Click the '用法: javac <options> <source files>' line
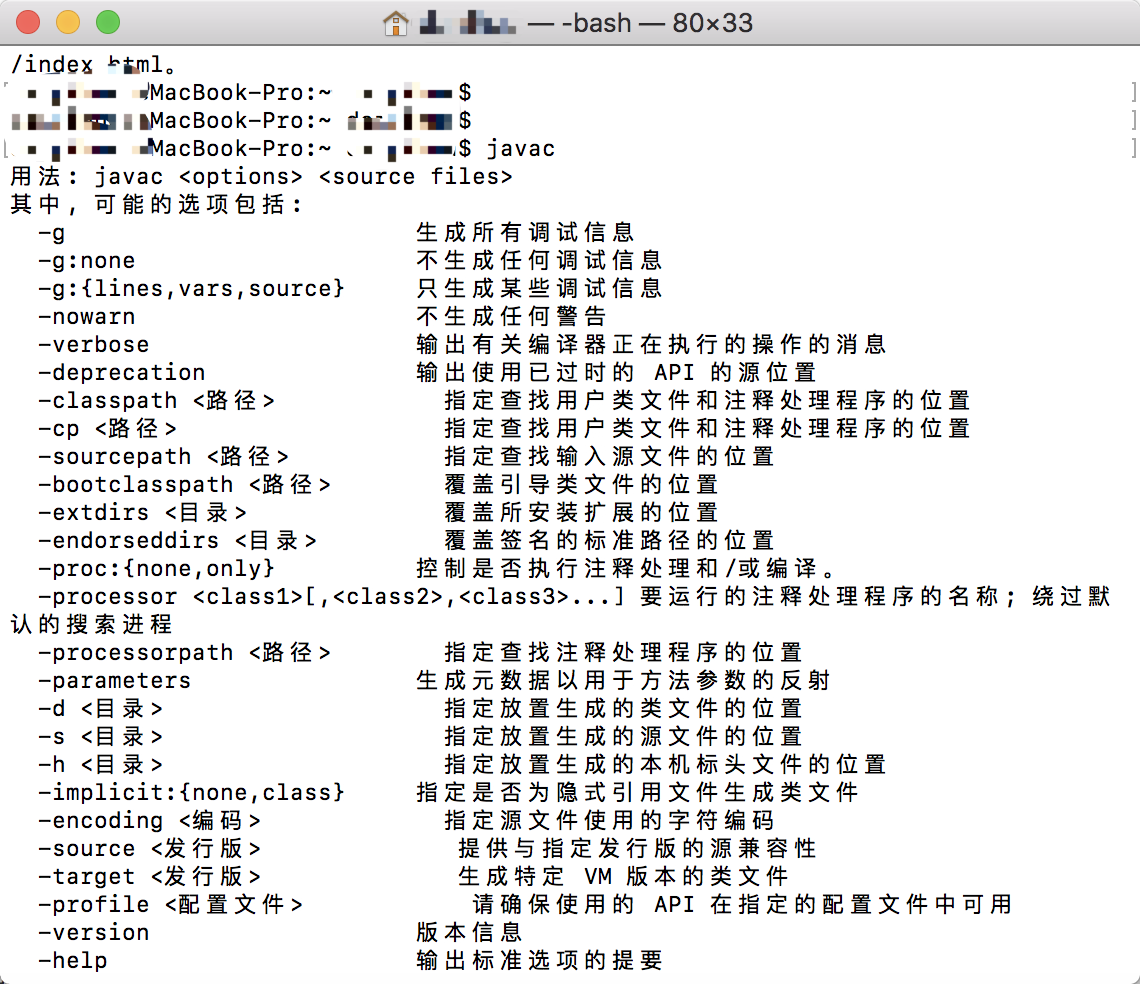This screenshot has width=1140, height=984. pos(262,177)
